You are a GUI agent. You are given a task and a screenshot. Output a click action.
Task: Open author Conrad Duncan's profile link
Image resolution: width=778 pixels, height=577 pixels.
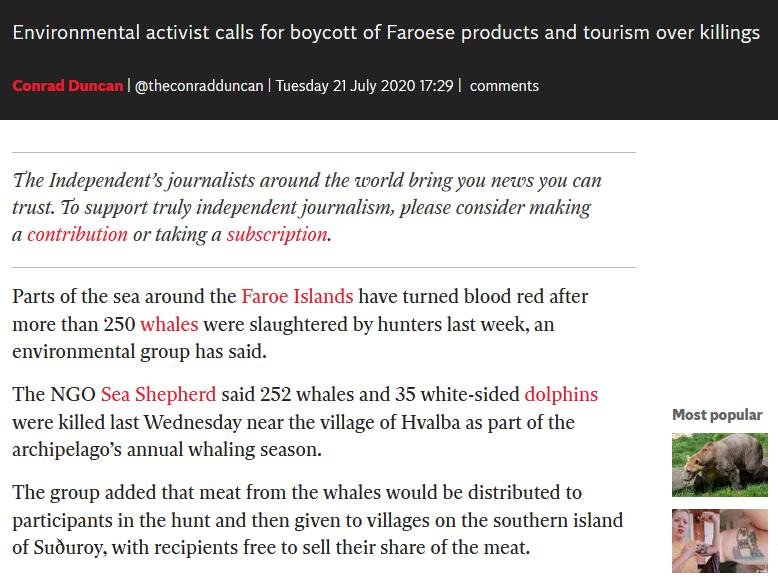[x=68, y=86]
